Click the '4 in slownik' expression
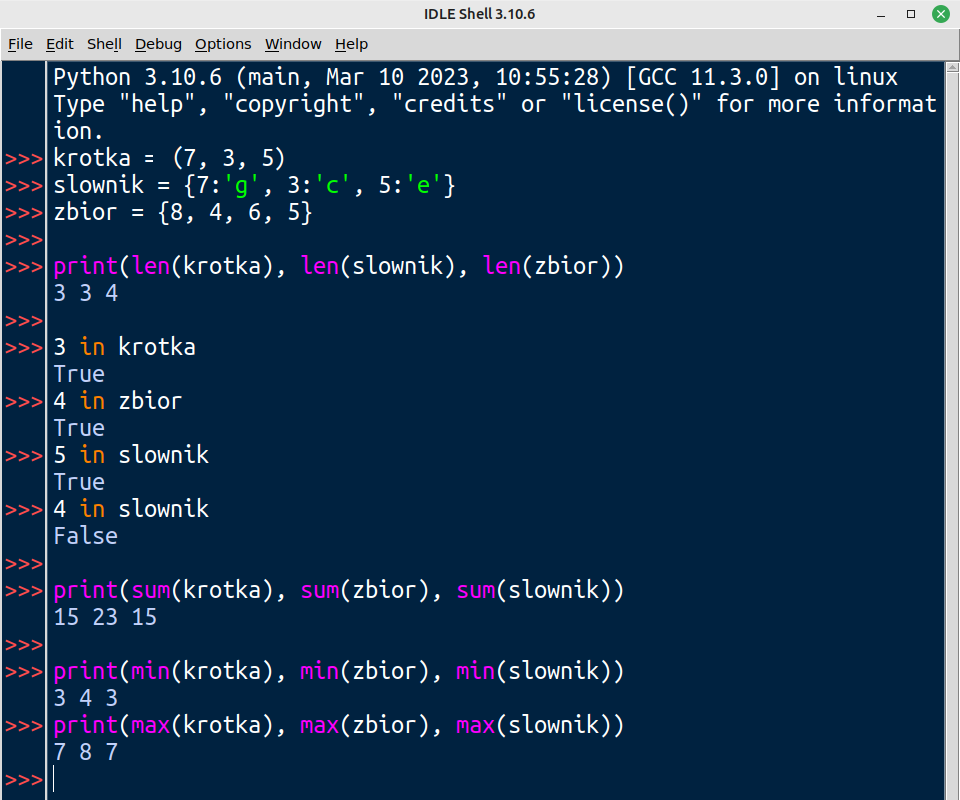The height and width of the screenshot is (800, 960). [x=131, y=509]
